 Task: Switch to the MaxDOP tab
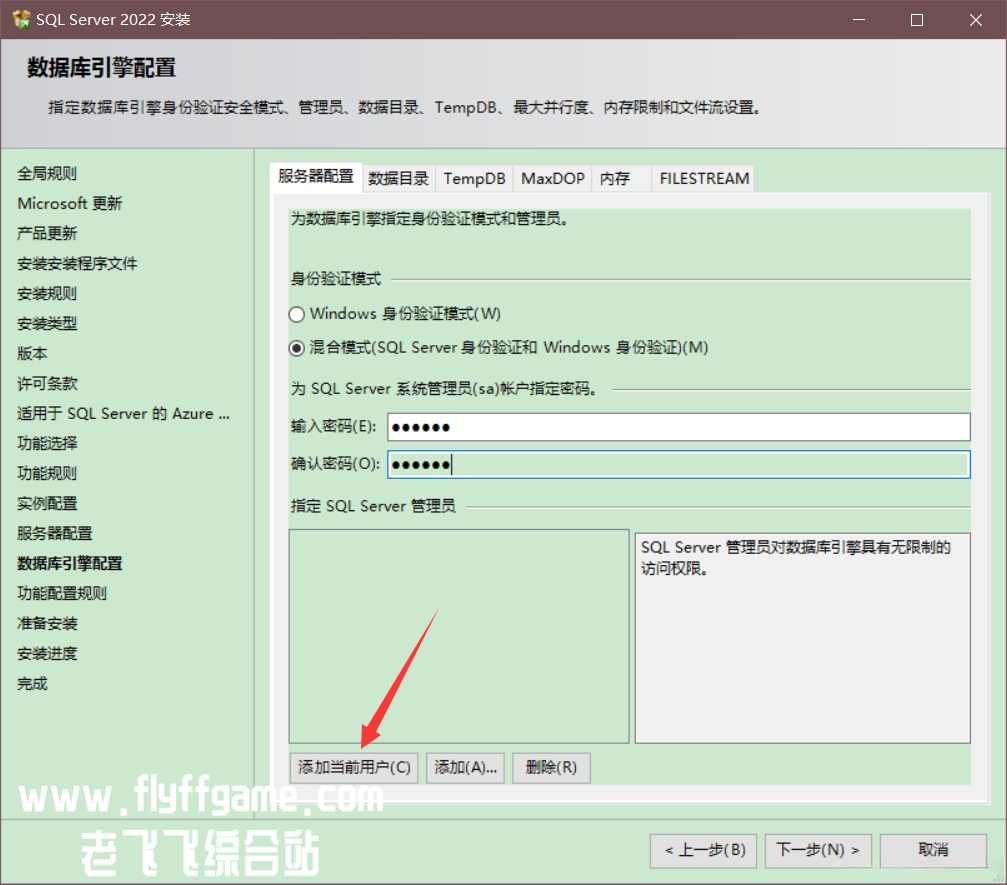click(x=553, y=179)
